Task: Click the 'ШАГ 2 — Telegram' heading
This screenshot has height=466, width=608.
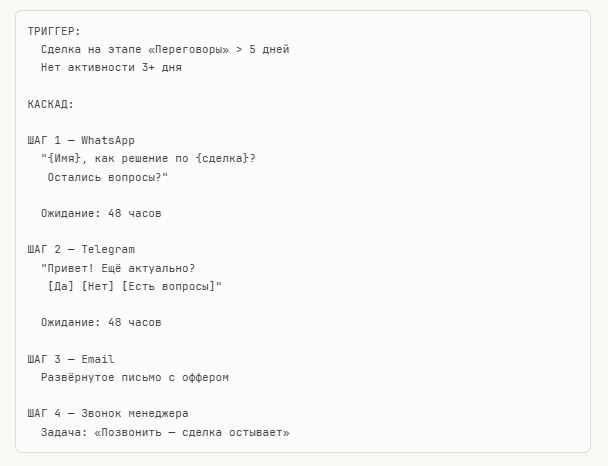Action: pos(81,249)
